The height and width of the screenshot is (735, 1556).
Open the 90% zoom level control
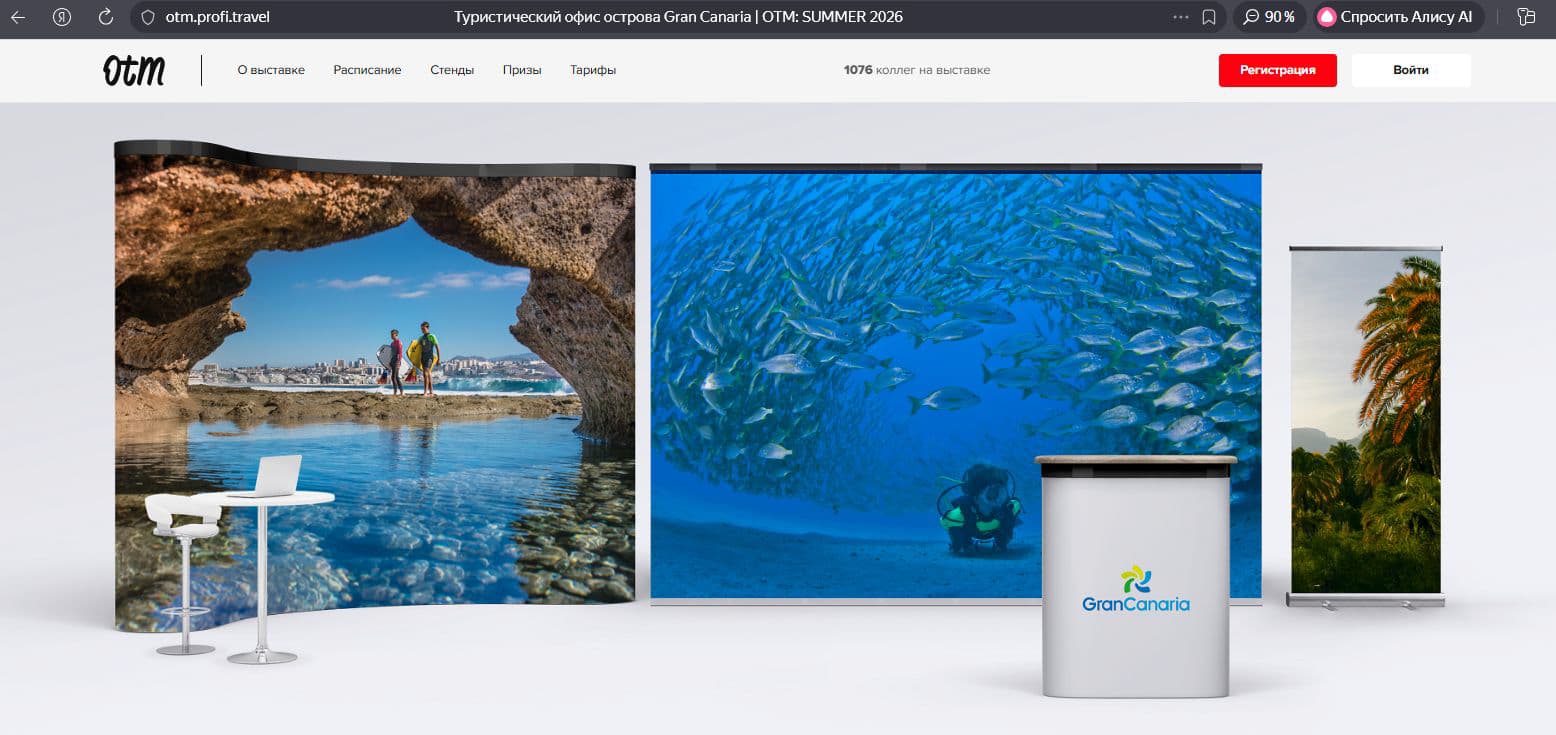(1269, 17)
